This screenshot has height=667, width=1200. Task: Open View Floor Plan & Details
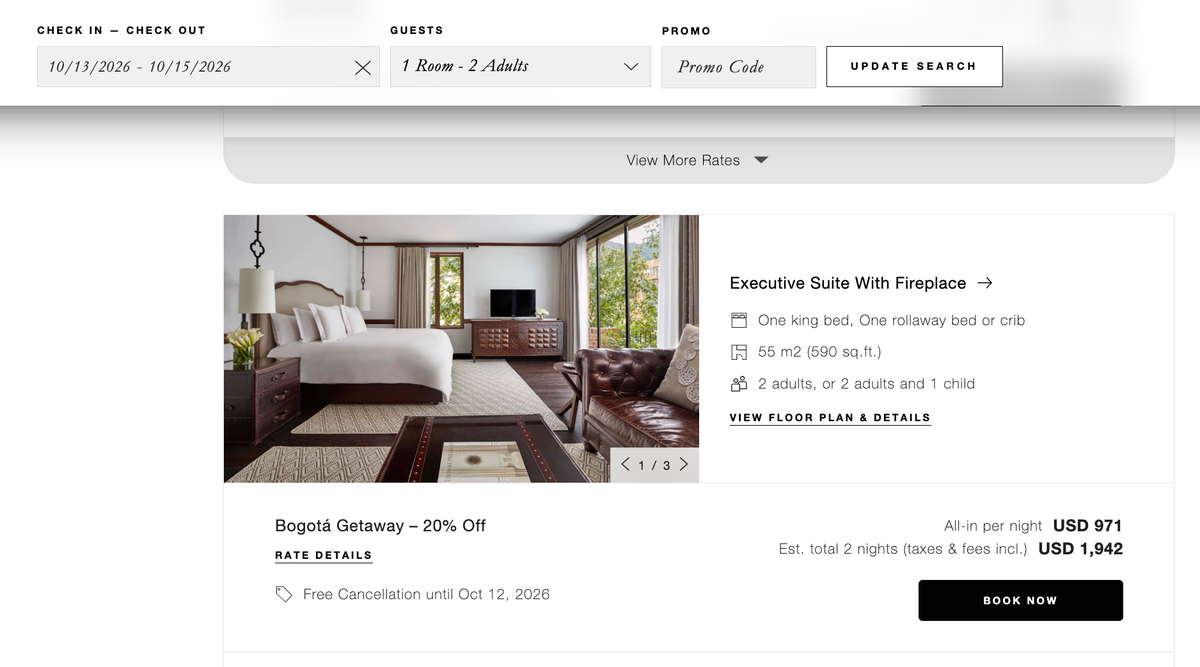830,418
